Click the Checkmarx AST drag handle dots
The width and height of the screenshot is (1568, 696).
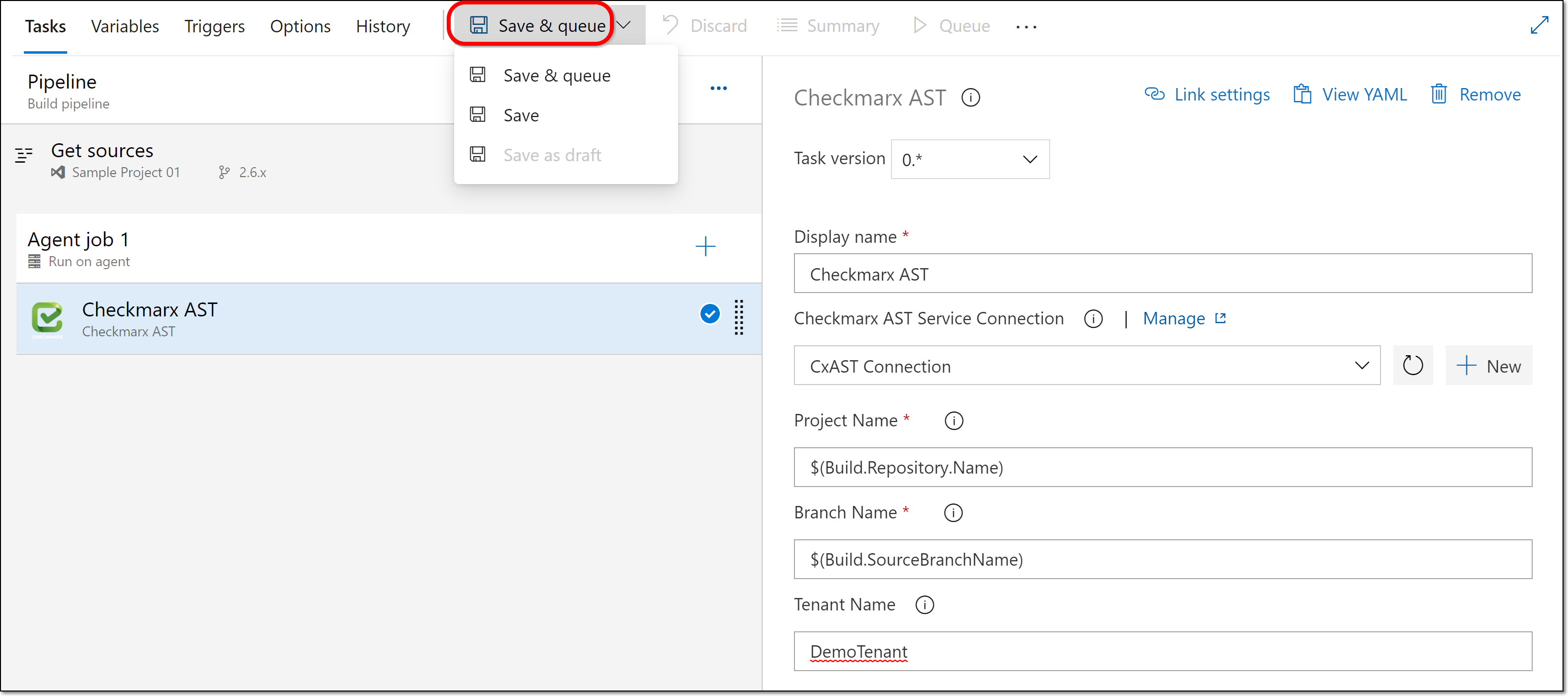click(739, 317)
